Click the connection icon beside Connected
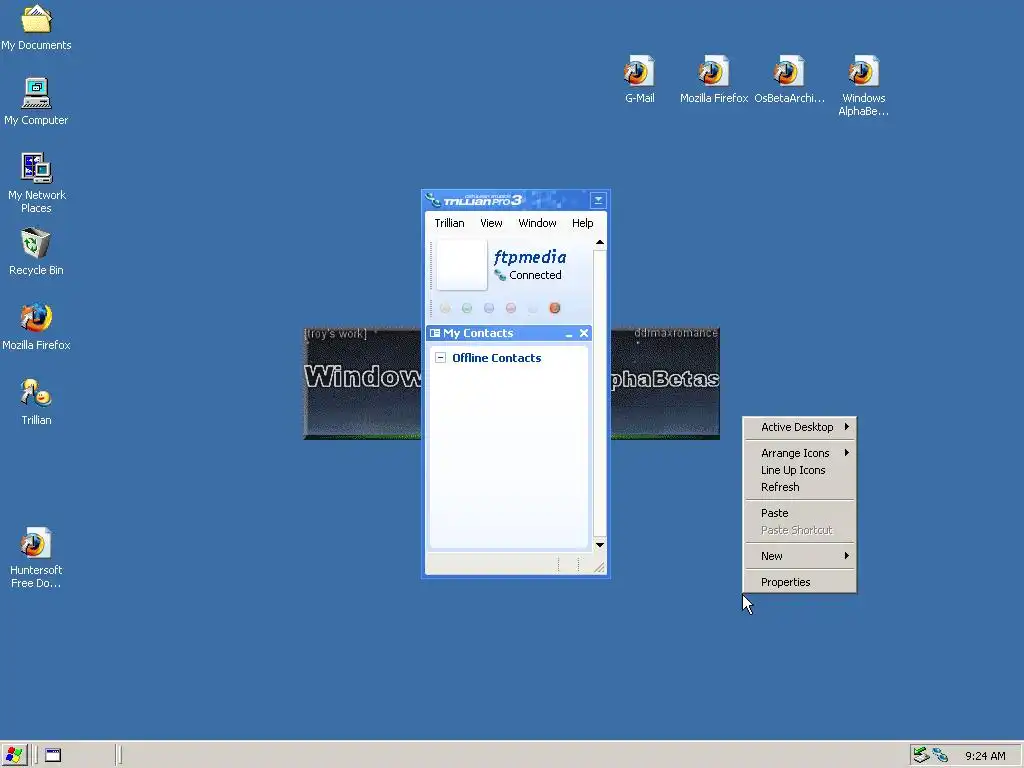Viewport: 1024px width, 768px height. point(500,275)
